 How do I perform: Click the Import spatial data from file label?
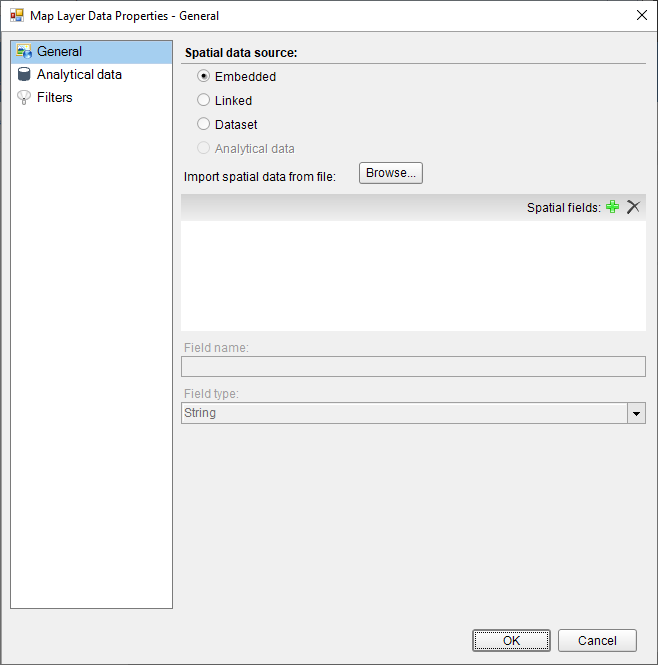[x=260, y=176]
